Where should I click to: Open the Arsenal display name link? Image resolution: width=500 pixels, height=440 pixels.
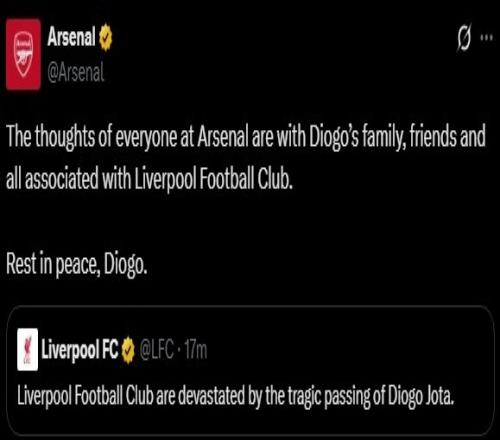click(71, 37)
